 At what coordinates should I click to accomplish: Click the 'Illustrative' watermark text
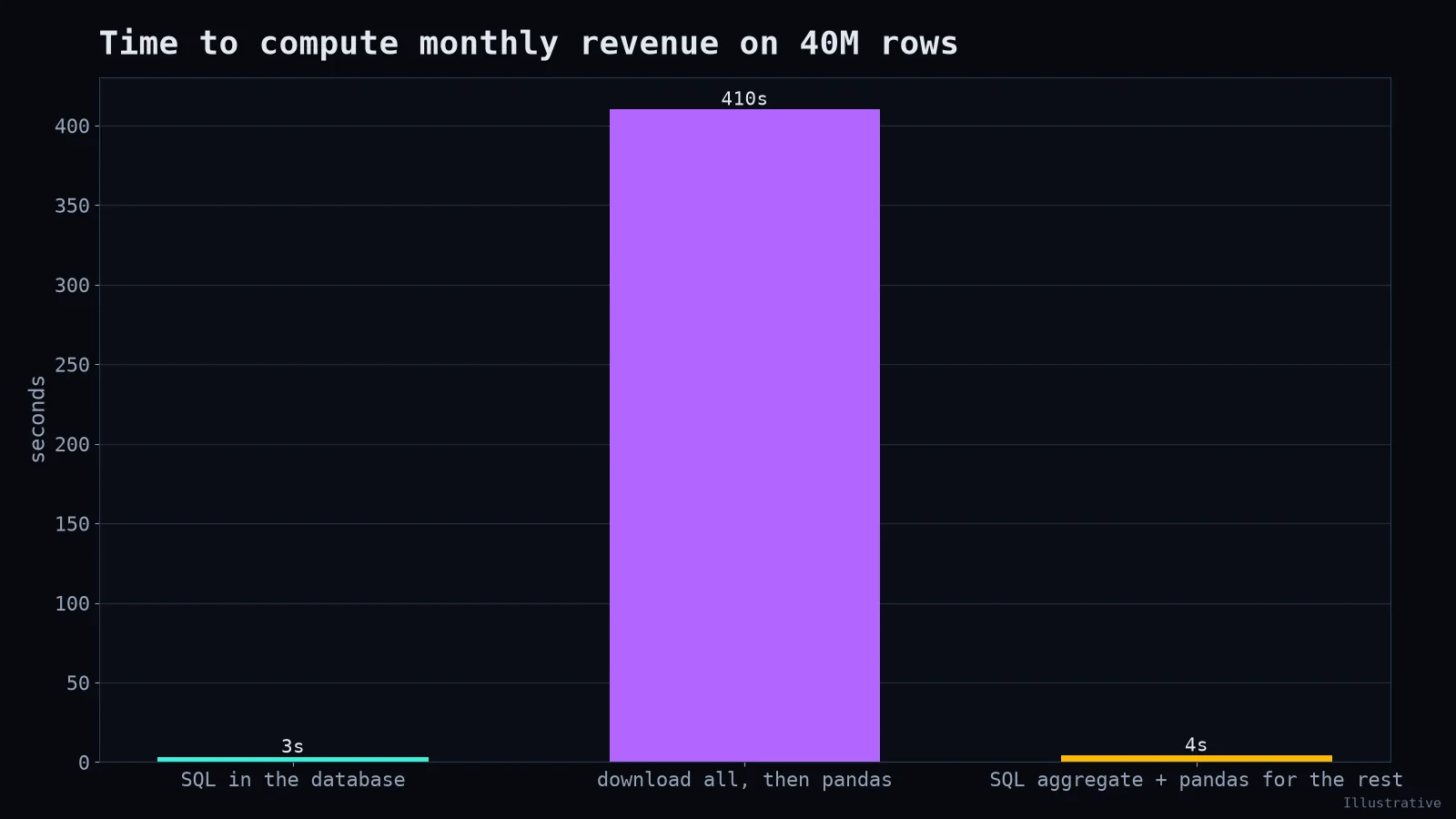(1392, 803)
